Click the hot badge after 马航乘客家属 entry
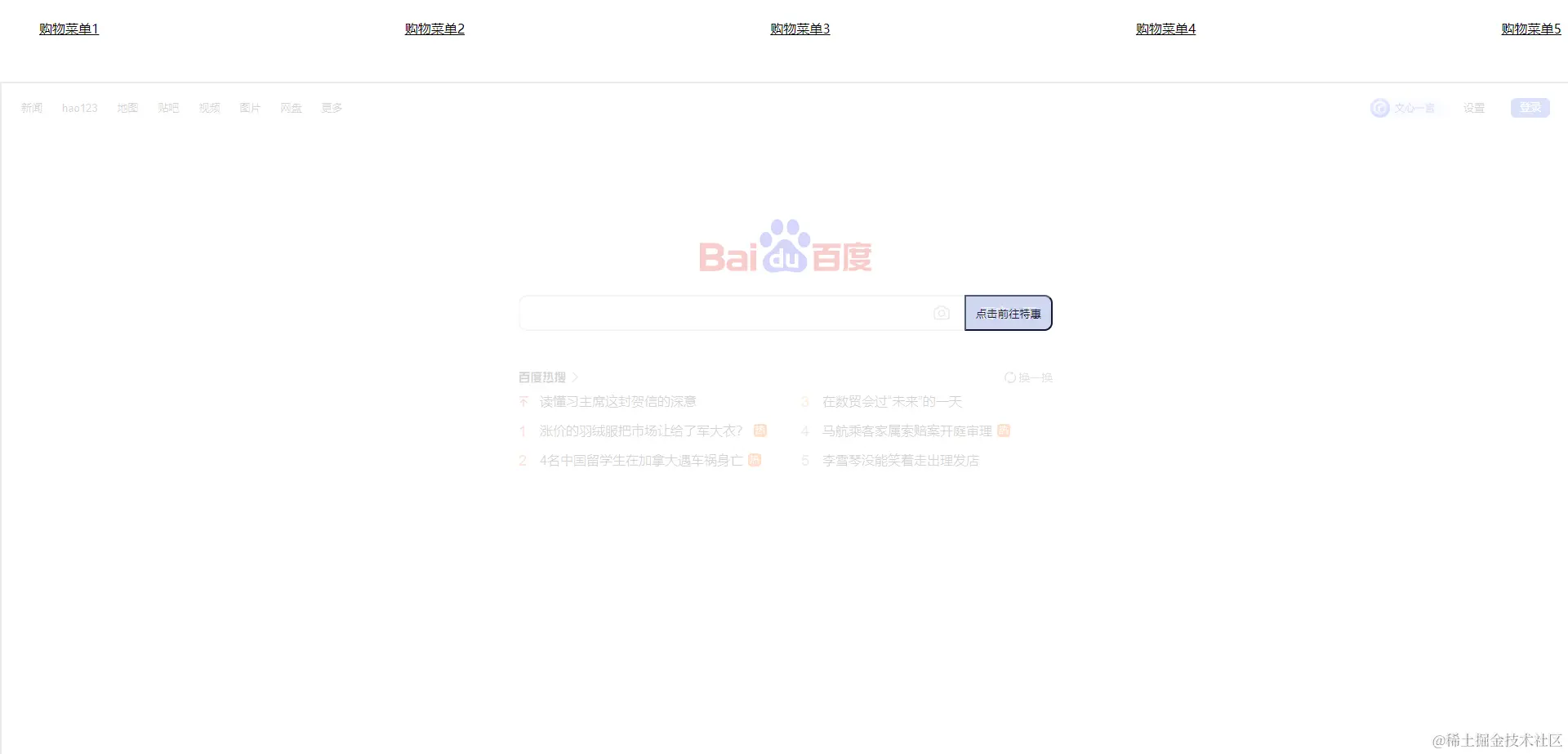 point(1004,431)
